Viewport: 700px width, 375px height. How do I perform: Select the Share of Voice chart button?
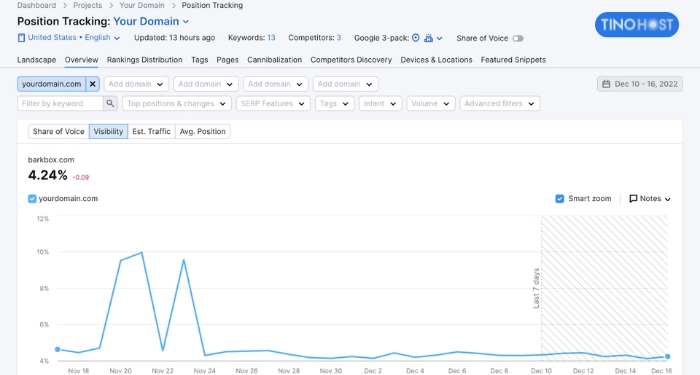(x=58, y=131)
